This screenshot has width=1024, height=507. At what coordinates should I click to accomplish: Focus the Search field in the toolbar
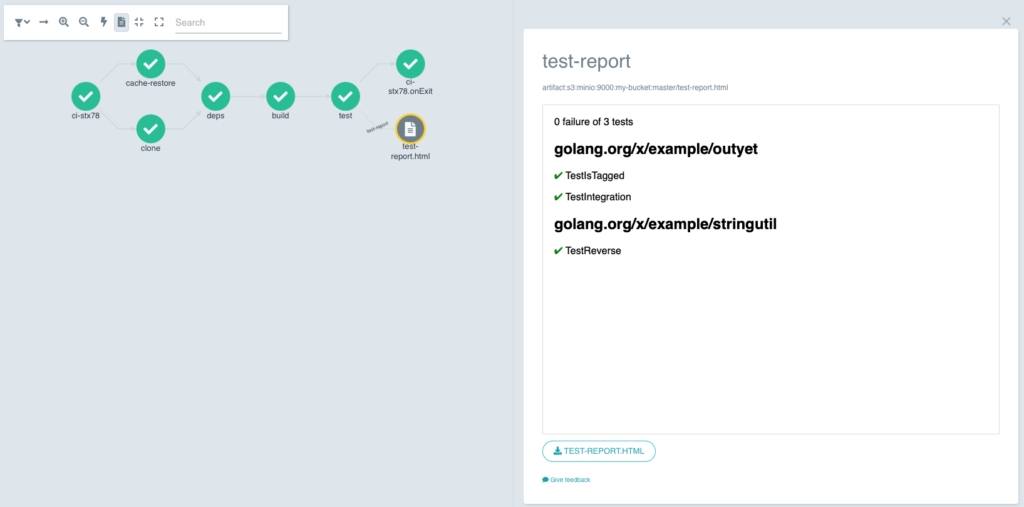(x=228, y=22)
